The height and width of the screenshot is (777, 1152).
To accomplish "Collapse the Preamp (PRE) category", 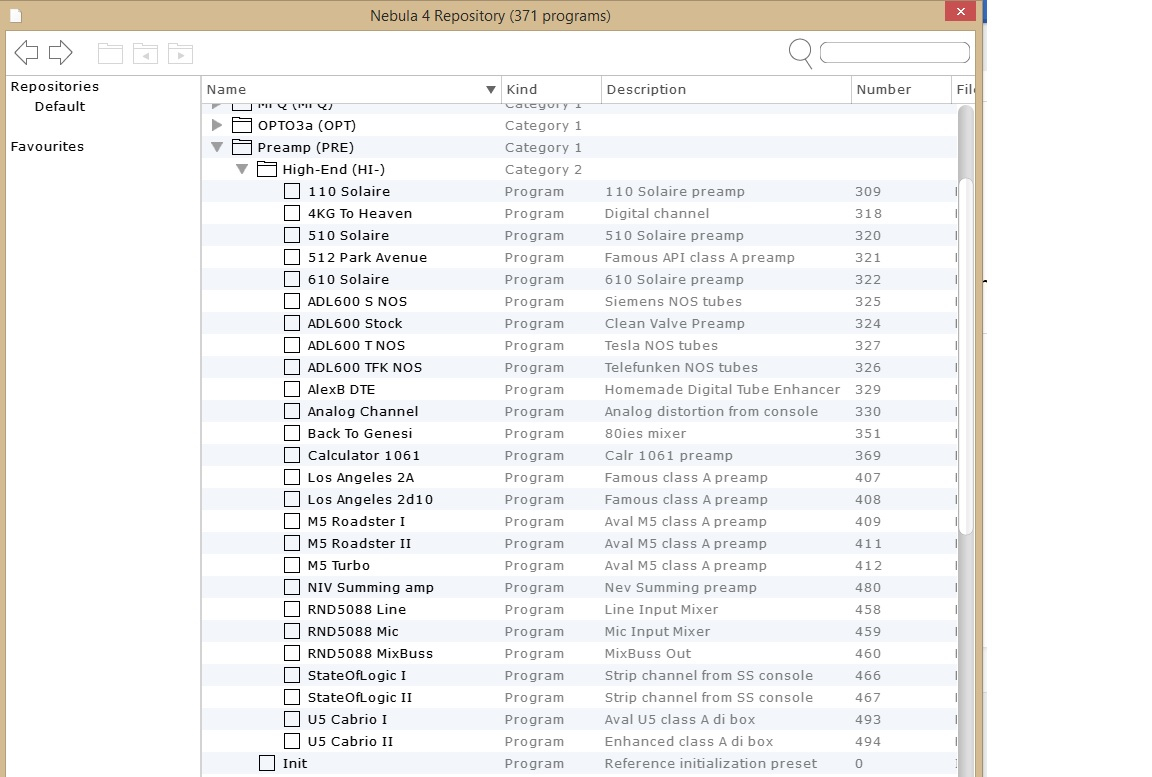I will [x=217, y=147].
